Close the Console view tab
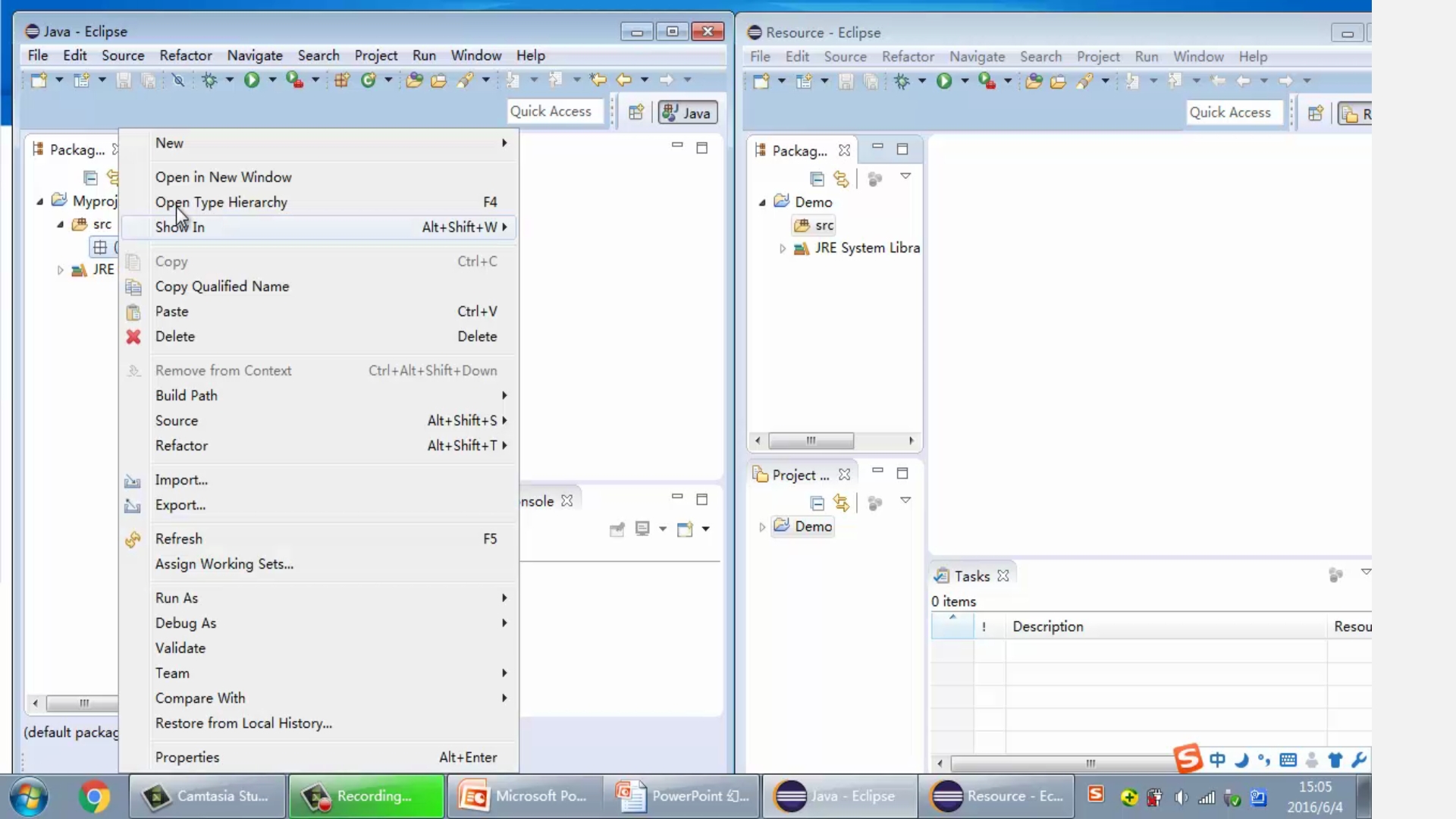1456x819 pixels. [566, 501]
